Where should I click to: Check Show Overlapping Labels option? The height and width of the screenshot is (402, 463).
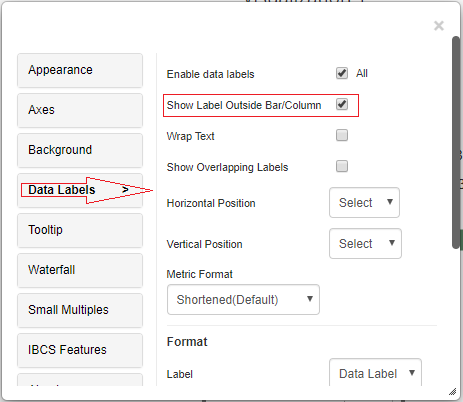pos(342,166)
